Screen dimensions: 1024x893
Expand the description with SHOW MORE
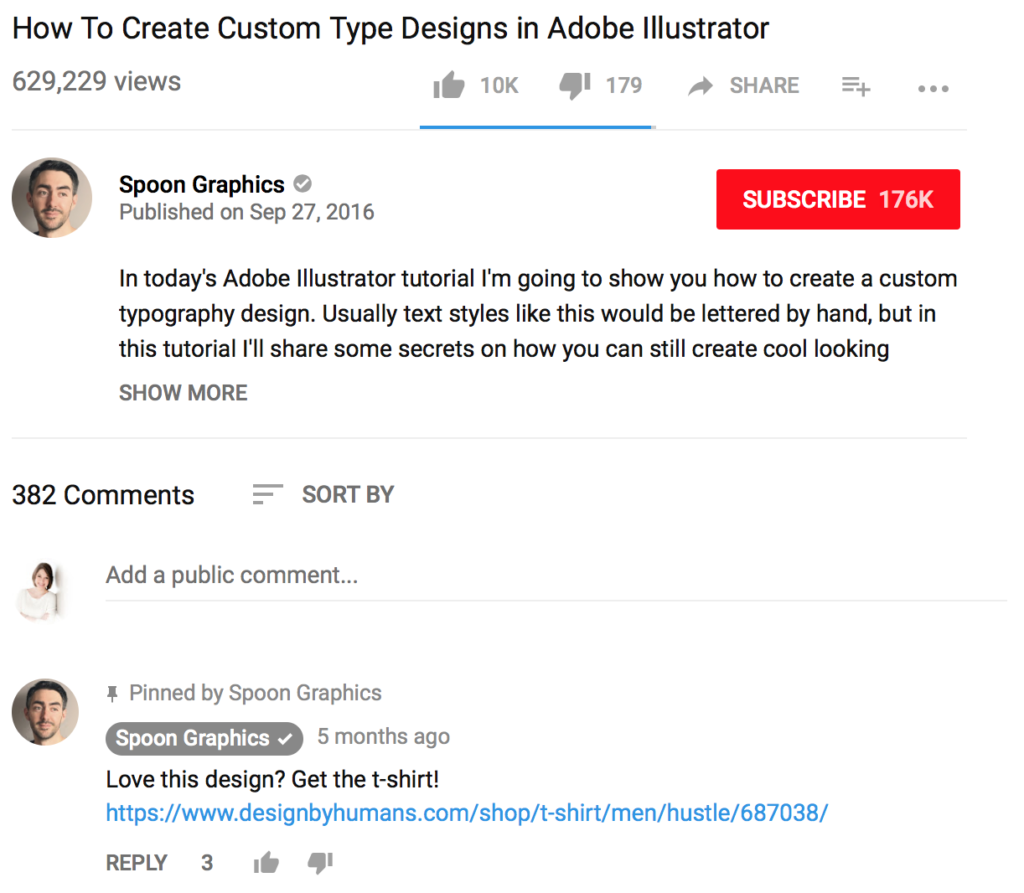pyautogui.click(x=183, y=392)
